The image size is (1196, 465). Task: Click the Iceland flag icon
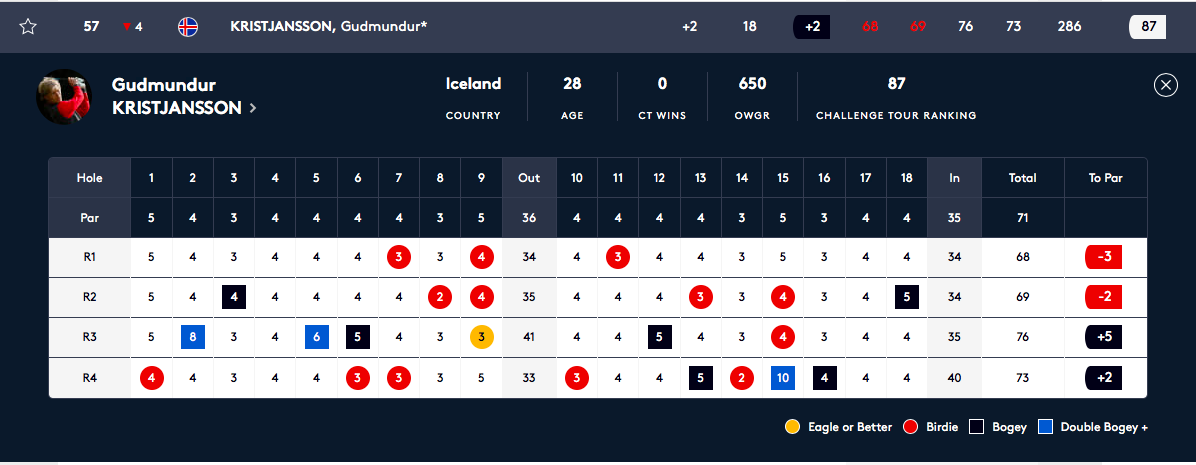point(187,27)
